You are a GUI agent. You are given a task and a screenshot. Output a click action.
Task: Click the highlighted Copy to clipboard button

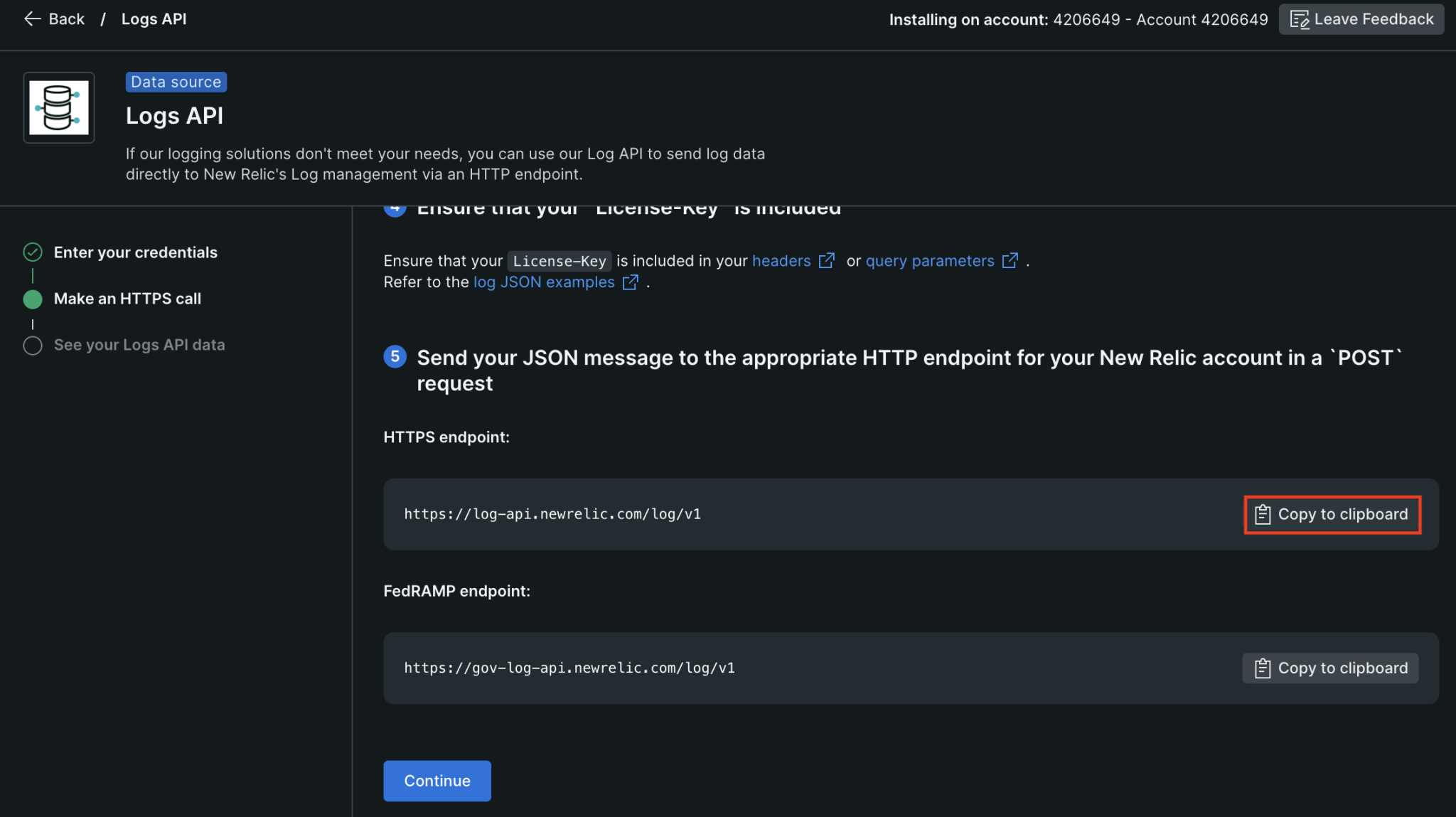(x=1332, y=514)
